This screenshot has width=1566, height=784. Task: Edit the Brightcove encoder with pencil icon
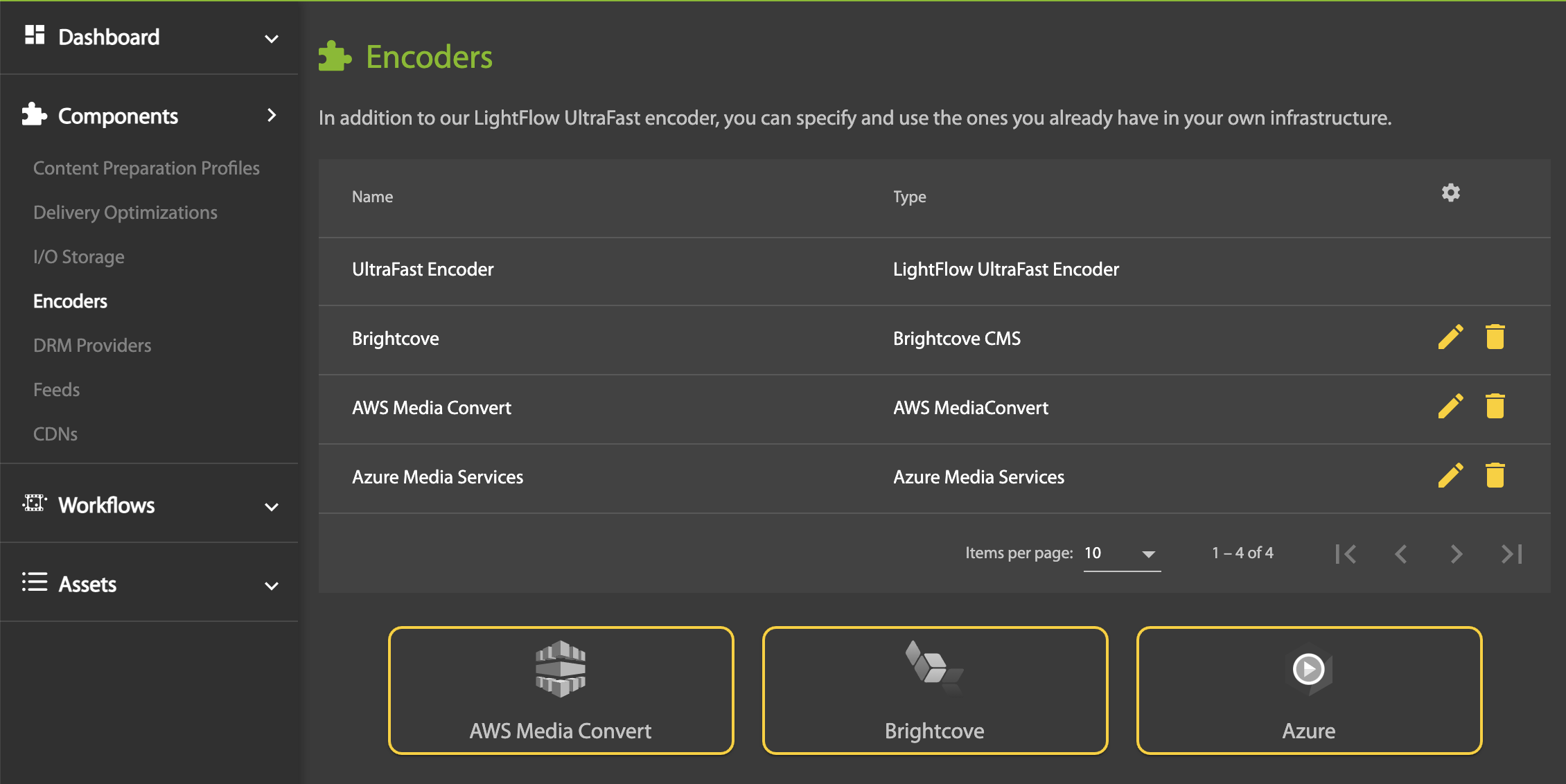(1450, 337)
